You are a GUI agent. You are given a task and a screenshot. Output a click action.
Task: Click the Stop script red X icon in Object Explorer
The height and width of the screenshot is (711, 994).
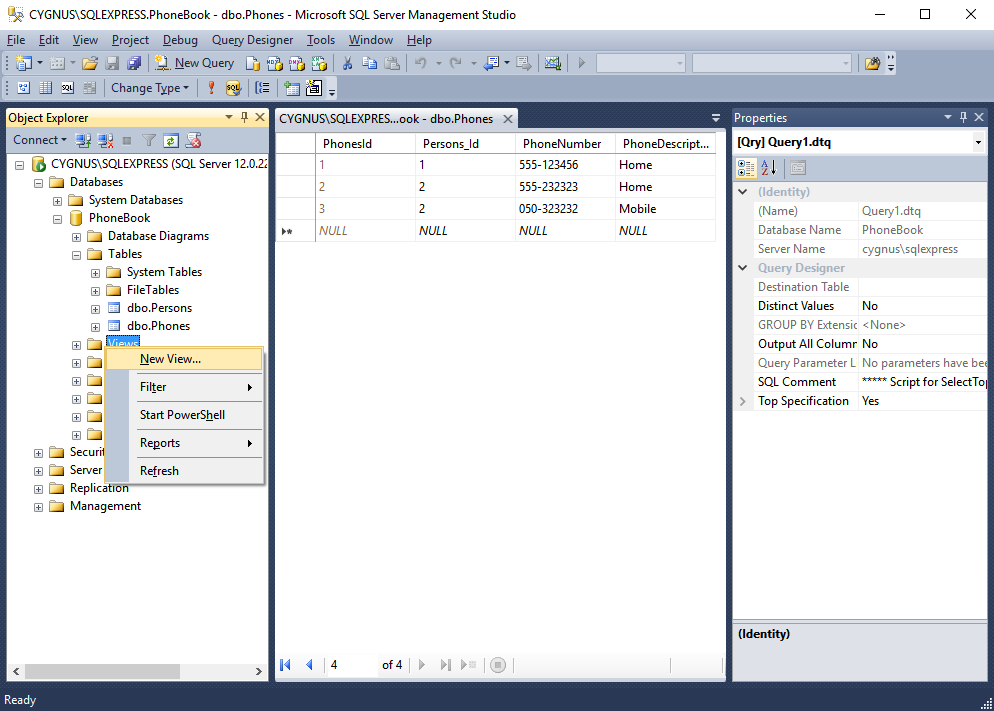[x=193, y=140]
